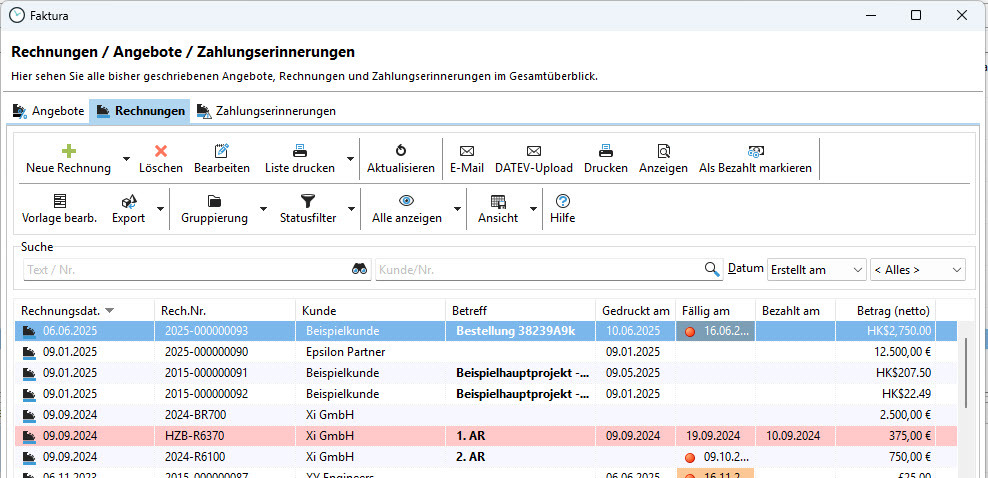Viewport: 988px width, 478px height.
Task: Click the red overdue dot in 2024-R6100 row
Action: click(x=689, y=457)
